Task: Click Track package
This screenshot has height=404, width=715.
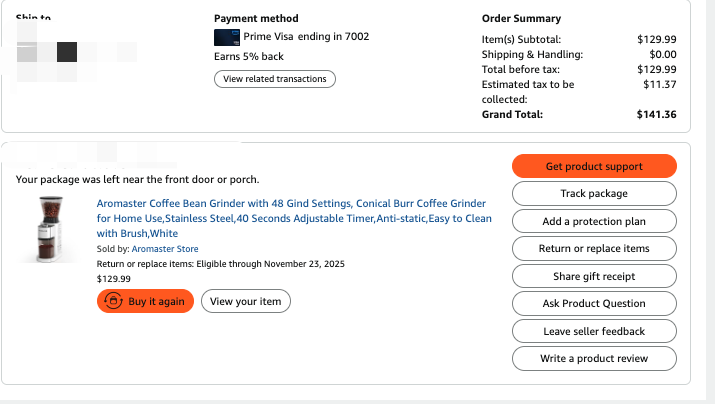Action: pos(594,193)
